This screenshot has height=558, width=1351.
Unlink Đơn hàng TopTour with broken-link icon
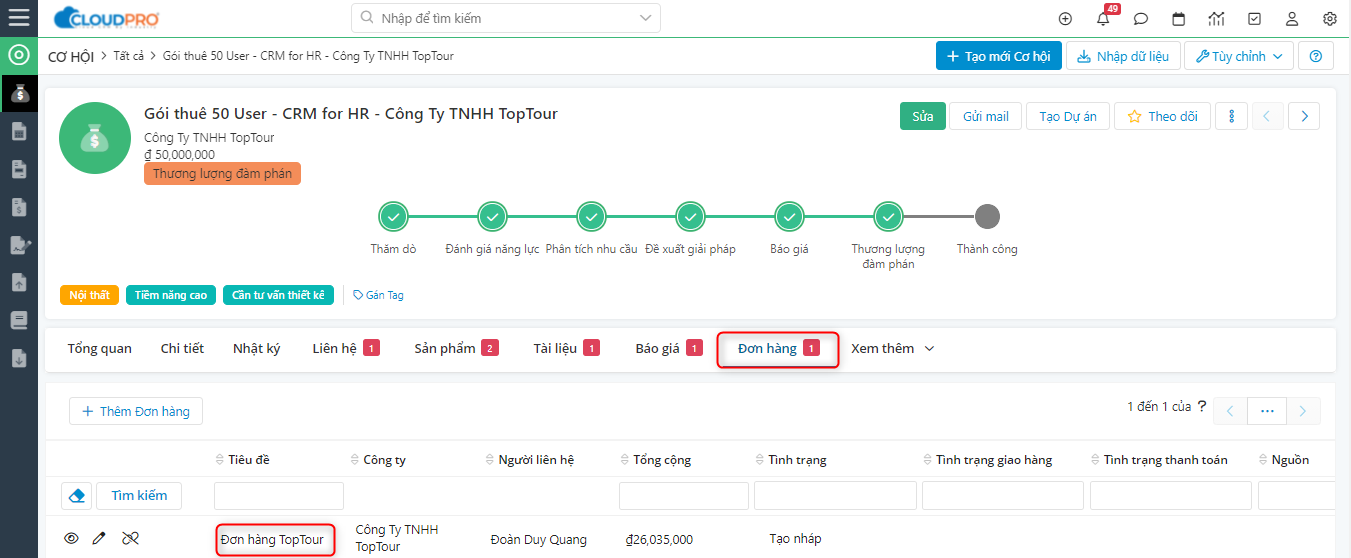point(130,539)
